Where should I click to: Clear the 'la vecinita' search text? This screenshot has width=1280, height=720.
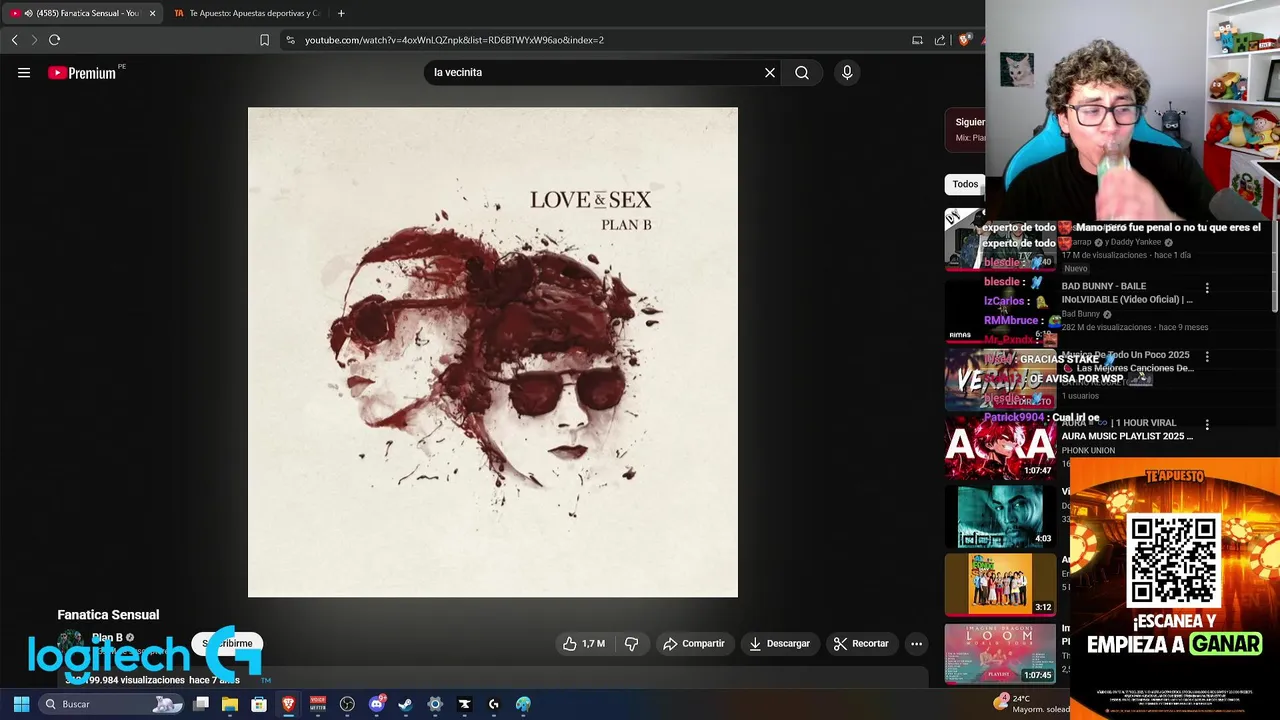tap(770, 72)
